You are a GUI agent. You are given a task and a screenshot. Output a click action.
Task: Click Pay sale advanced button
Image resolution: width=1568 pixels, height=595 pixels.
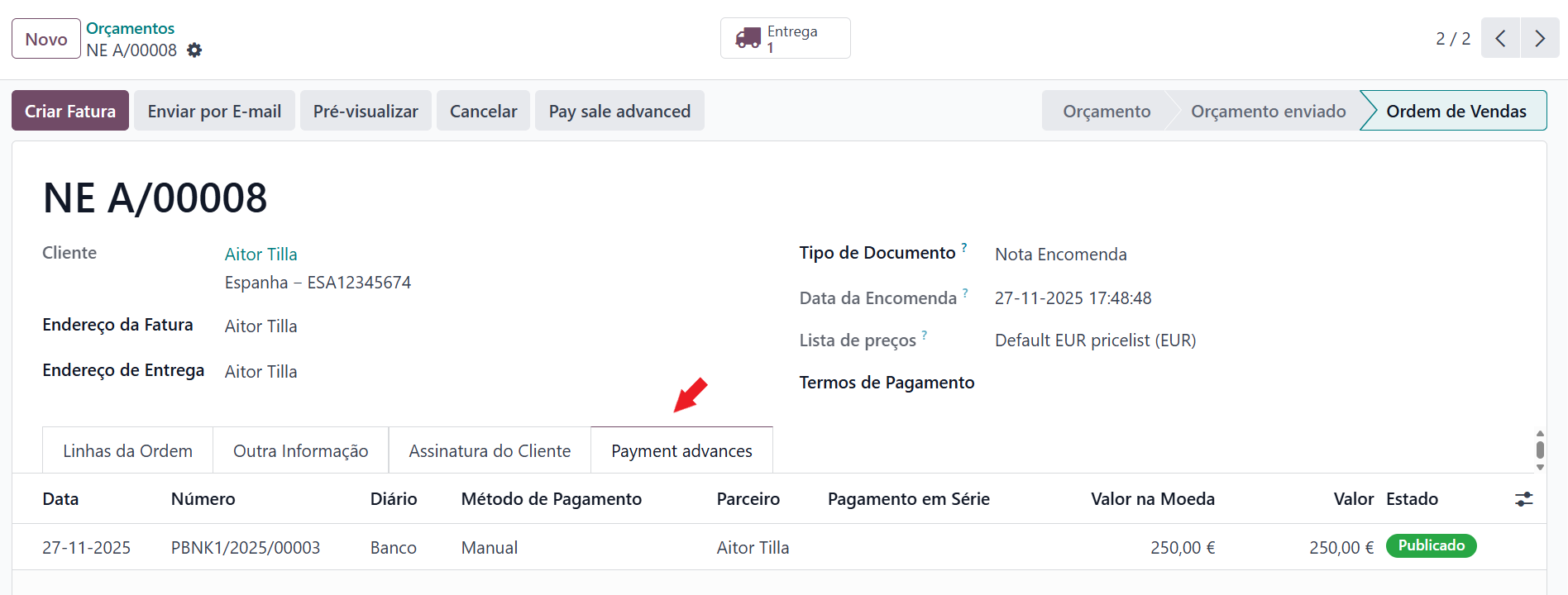(x=619, y=111)
